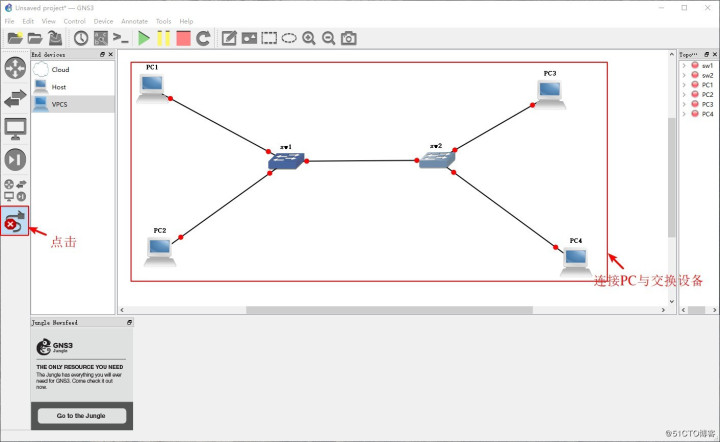Click the New blank project icon
This screenshot has height=442, width=720.
click(15, 38)
